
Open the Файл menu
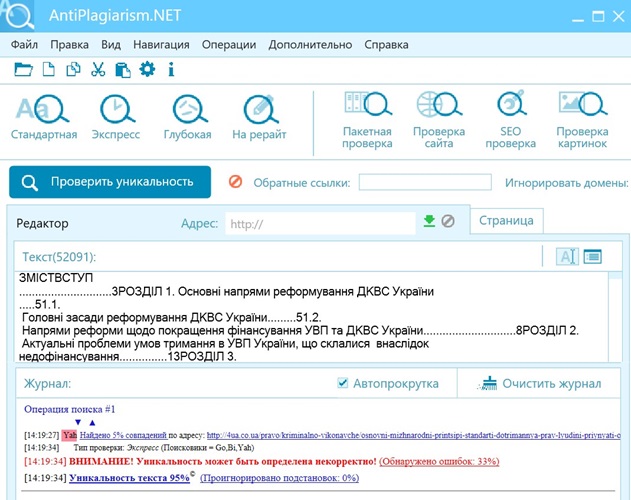pyautogui.click(x=24, y=44)
